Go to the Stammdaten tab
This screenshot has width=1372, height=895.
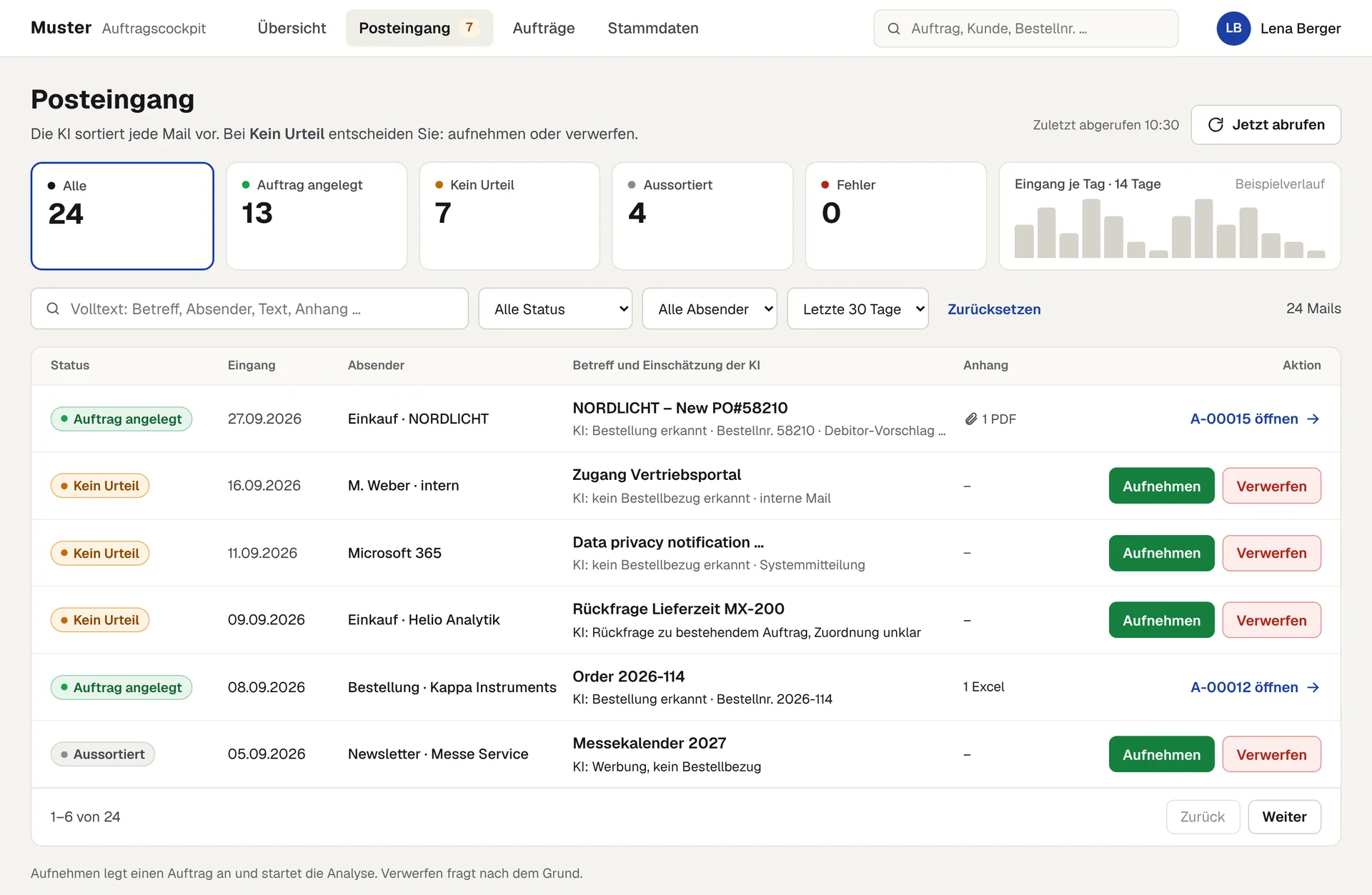(653, 28)
